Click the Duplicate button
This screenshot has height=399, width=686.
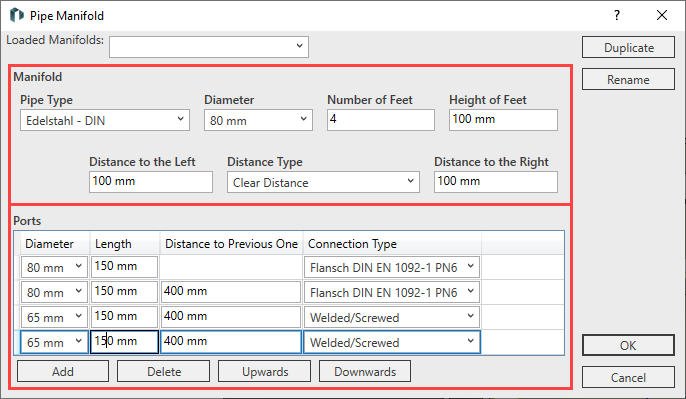[628, 47]
